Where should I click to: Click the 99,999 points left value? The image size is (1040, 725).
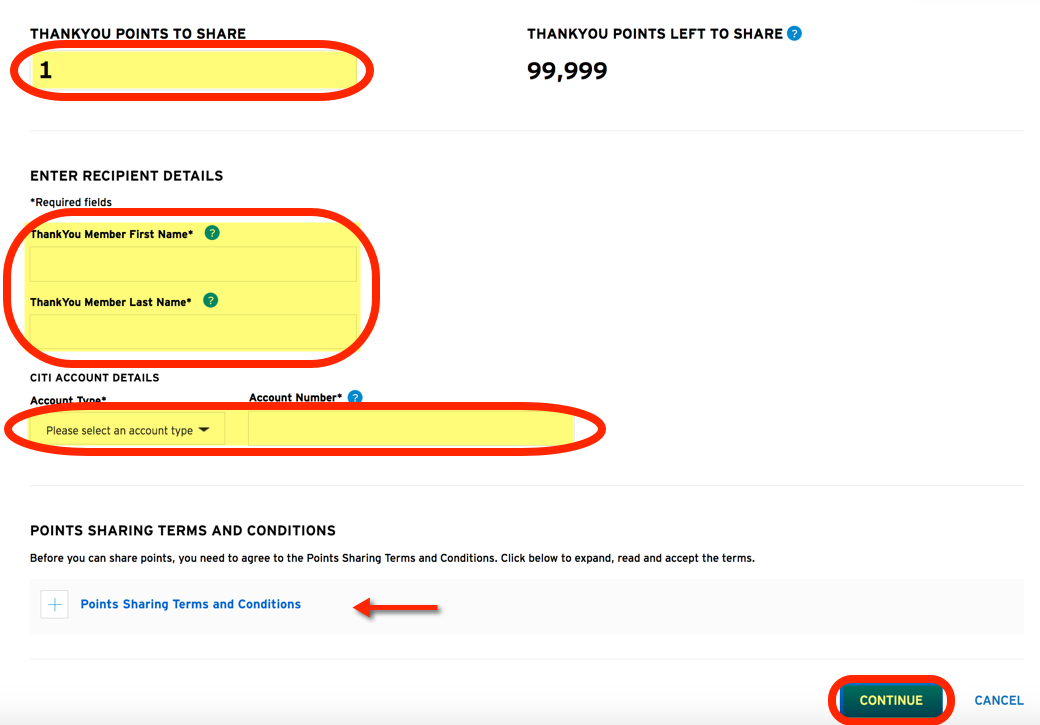pyautogui.click(x=567, y=71)
